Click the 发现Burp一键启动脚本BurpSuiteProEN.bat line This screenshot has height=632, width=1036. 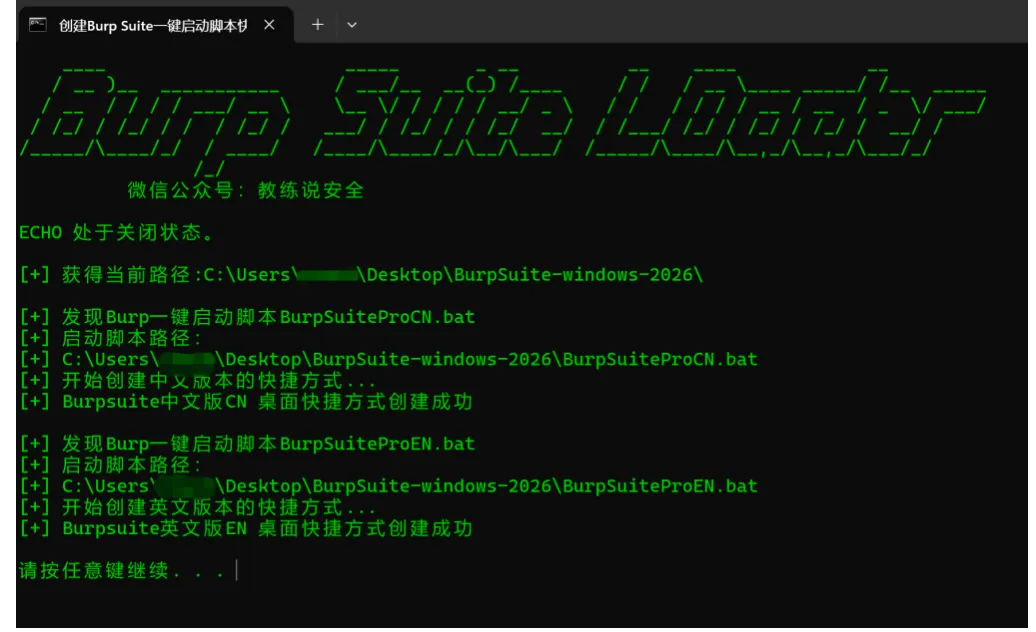247,444
